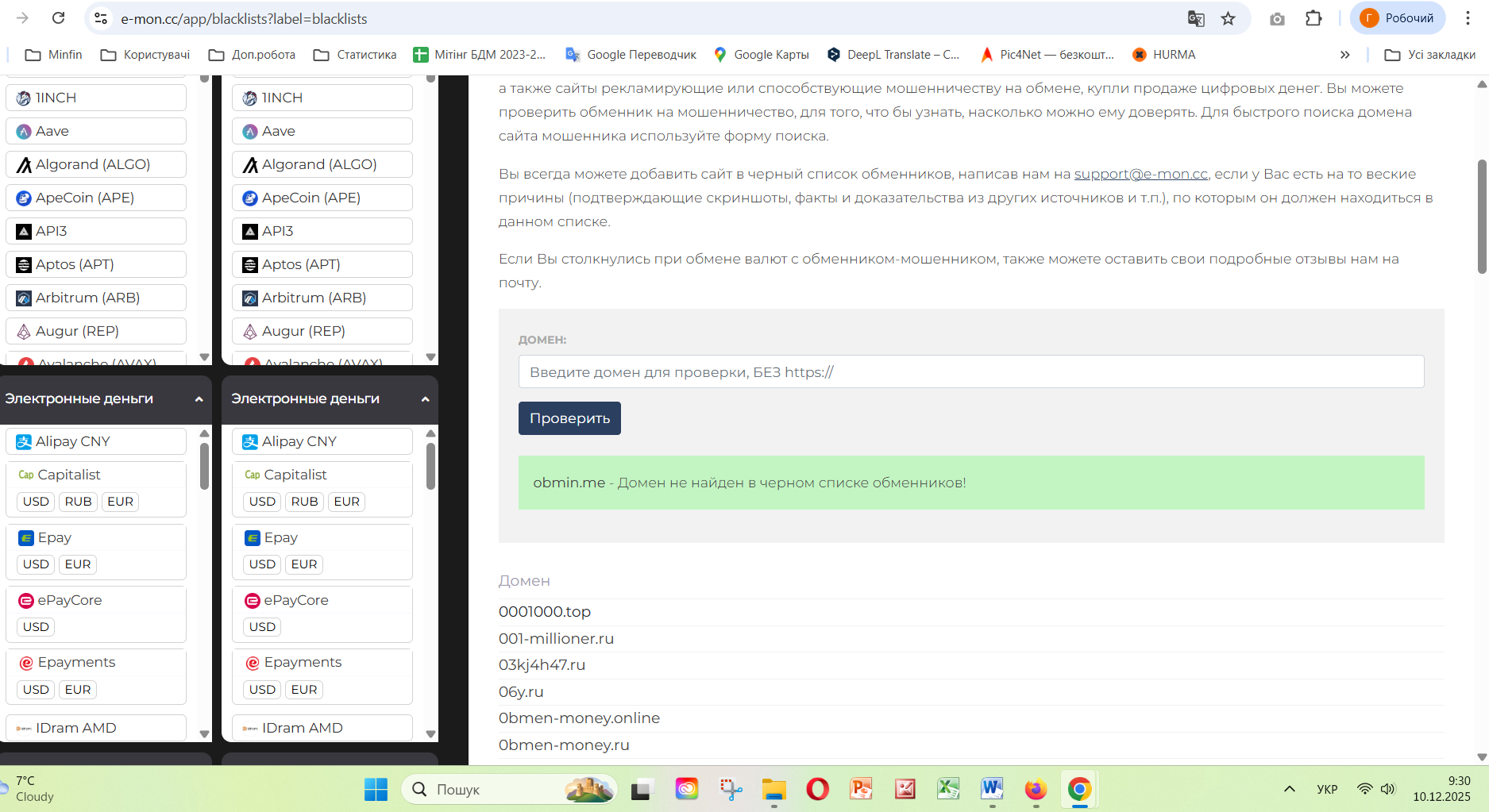The image size is (1489, 812).
Task: Click the translate page icon in address bar
Action: [1195, 18]
